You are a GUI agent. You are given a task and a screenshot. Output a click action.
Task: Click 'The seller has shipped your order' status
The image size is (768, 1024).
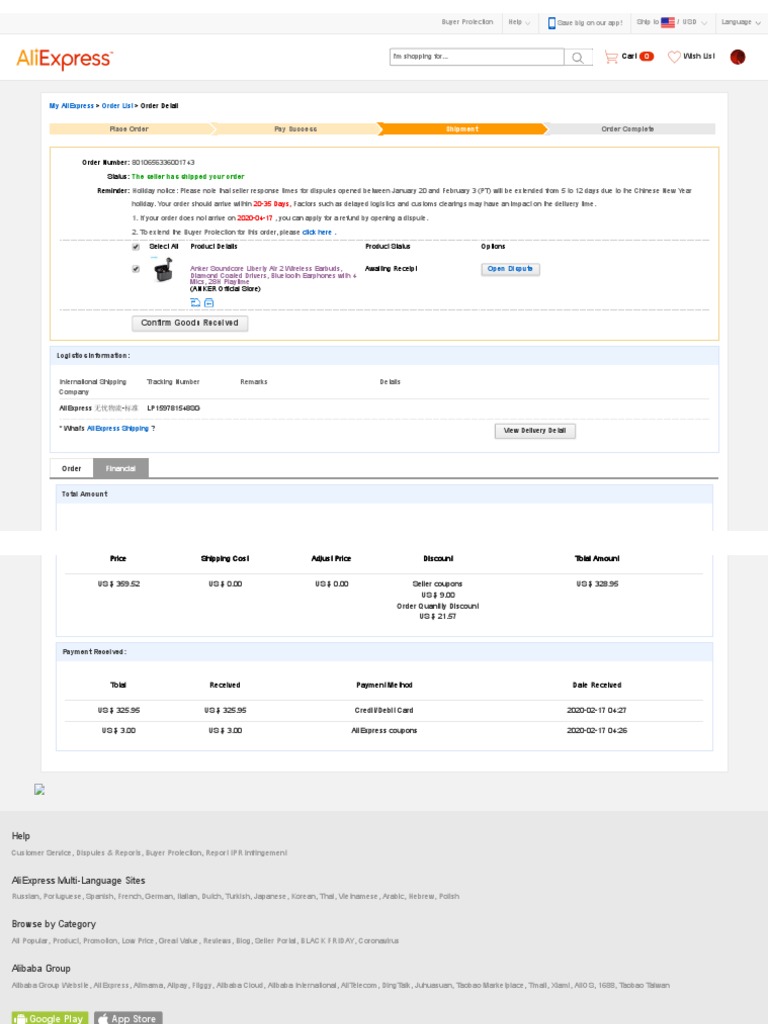click(188, 176)
